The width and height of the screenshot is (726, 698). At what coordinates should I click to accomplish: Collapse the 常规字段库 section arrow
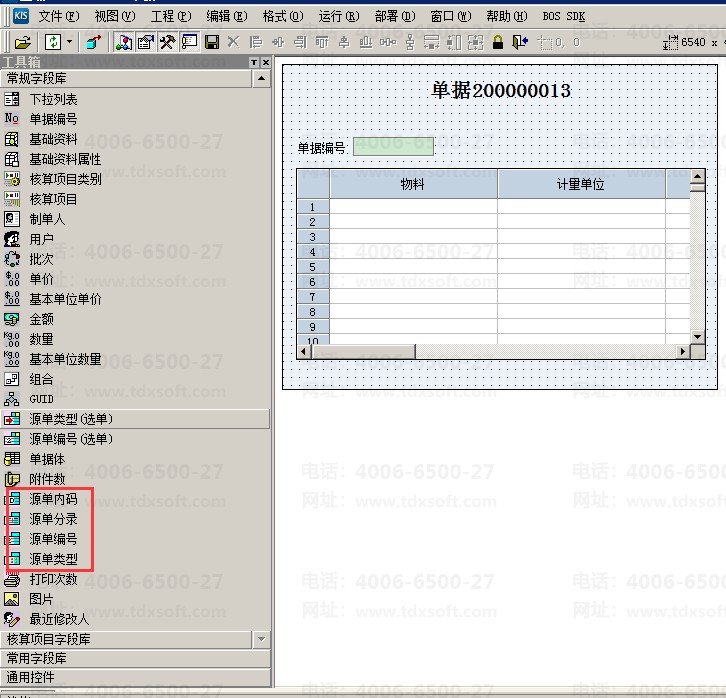[x=261, y=78]
